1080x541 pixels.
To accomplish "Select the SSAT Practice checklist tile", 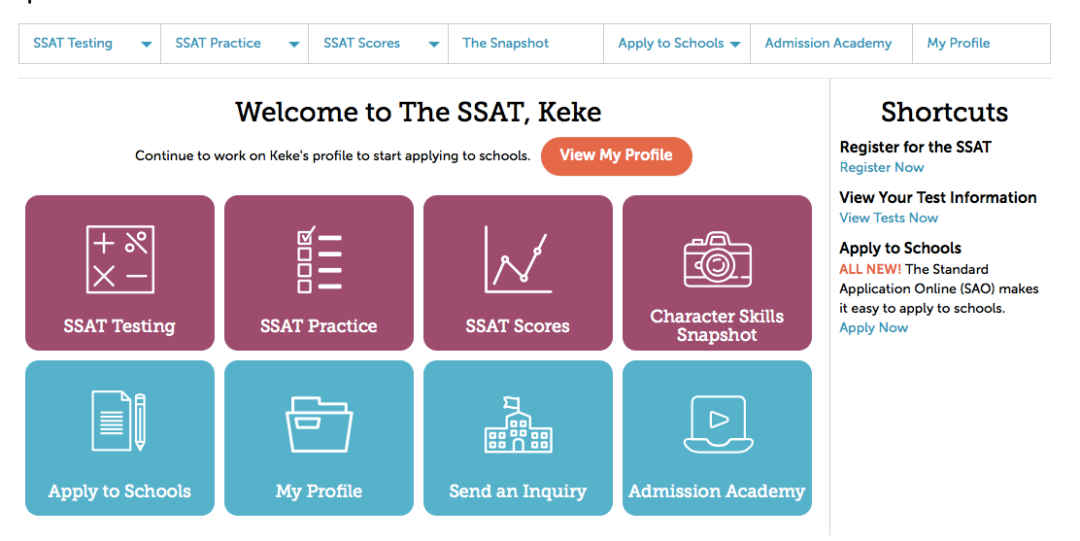I will [319, 273].
